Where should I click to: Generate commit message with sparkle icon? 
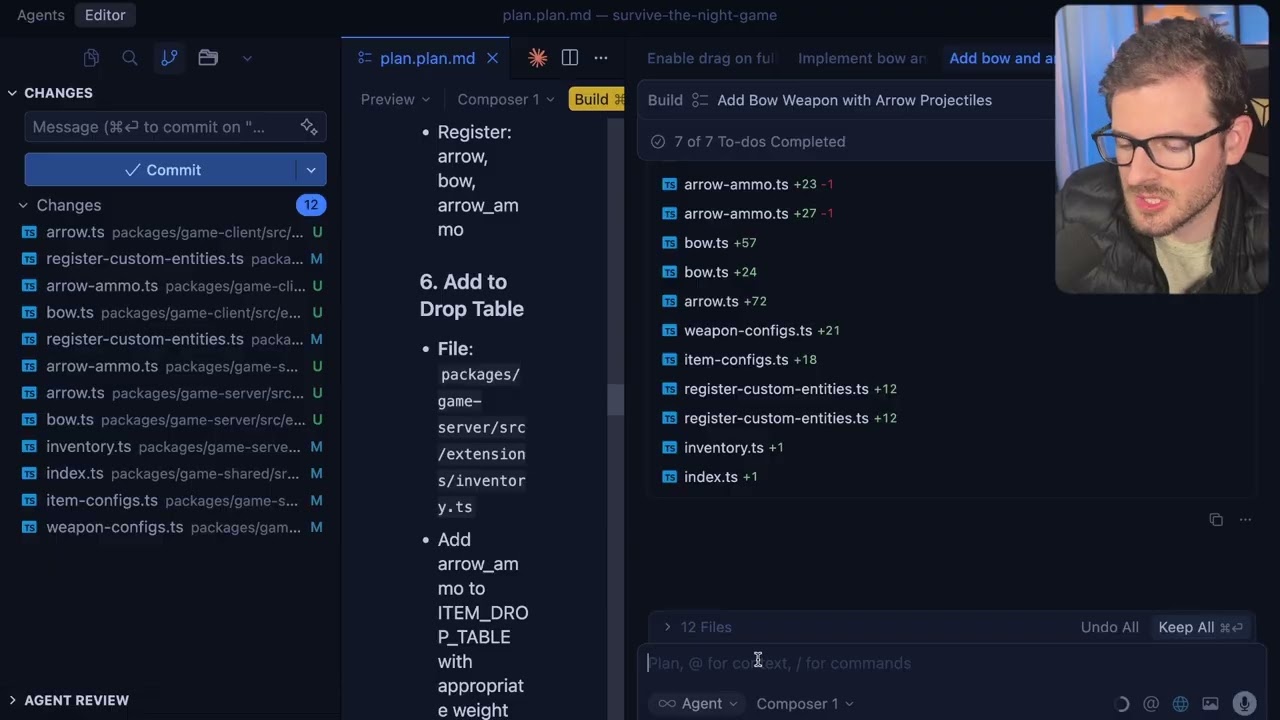click(309, 127)
